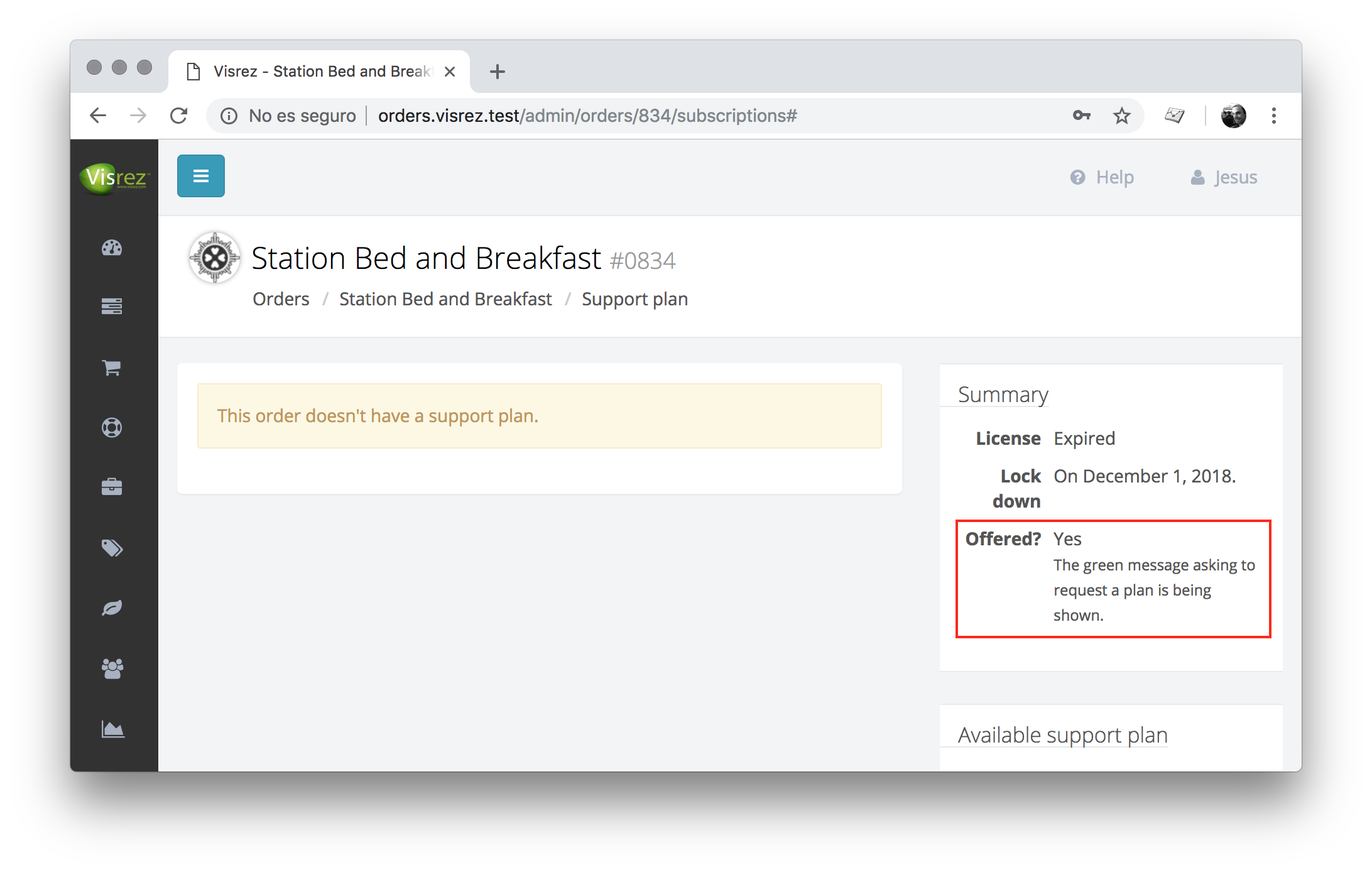Open the shopping cart icon in sidebar

(112, 368)
